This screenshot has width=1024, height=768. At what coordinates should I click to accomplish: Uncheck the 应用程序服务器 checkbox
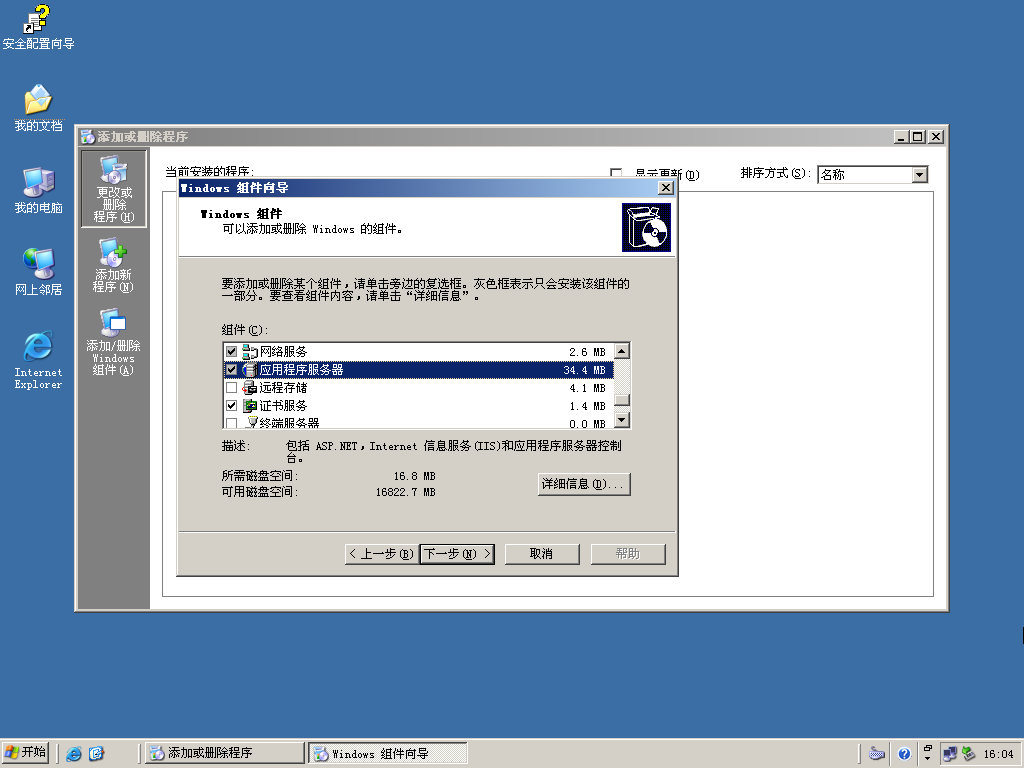231,370
